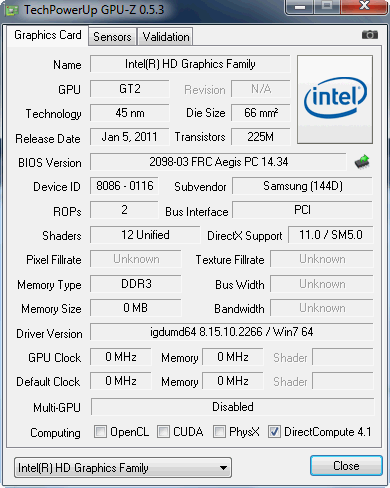Click the Driver Version field igdumd64 8.15.10.2266
Screen dimensions: 390x488
(x=232, y=332)
